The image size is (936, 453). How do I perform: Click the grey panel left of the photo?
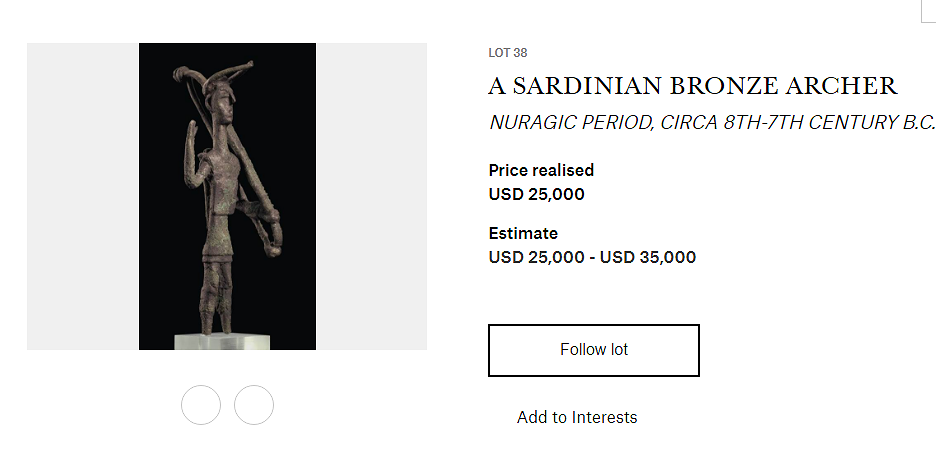(82, 196)
